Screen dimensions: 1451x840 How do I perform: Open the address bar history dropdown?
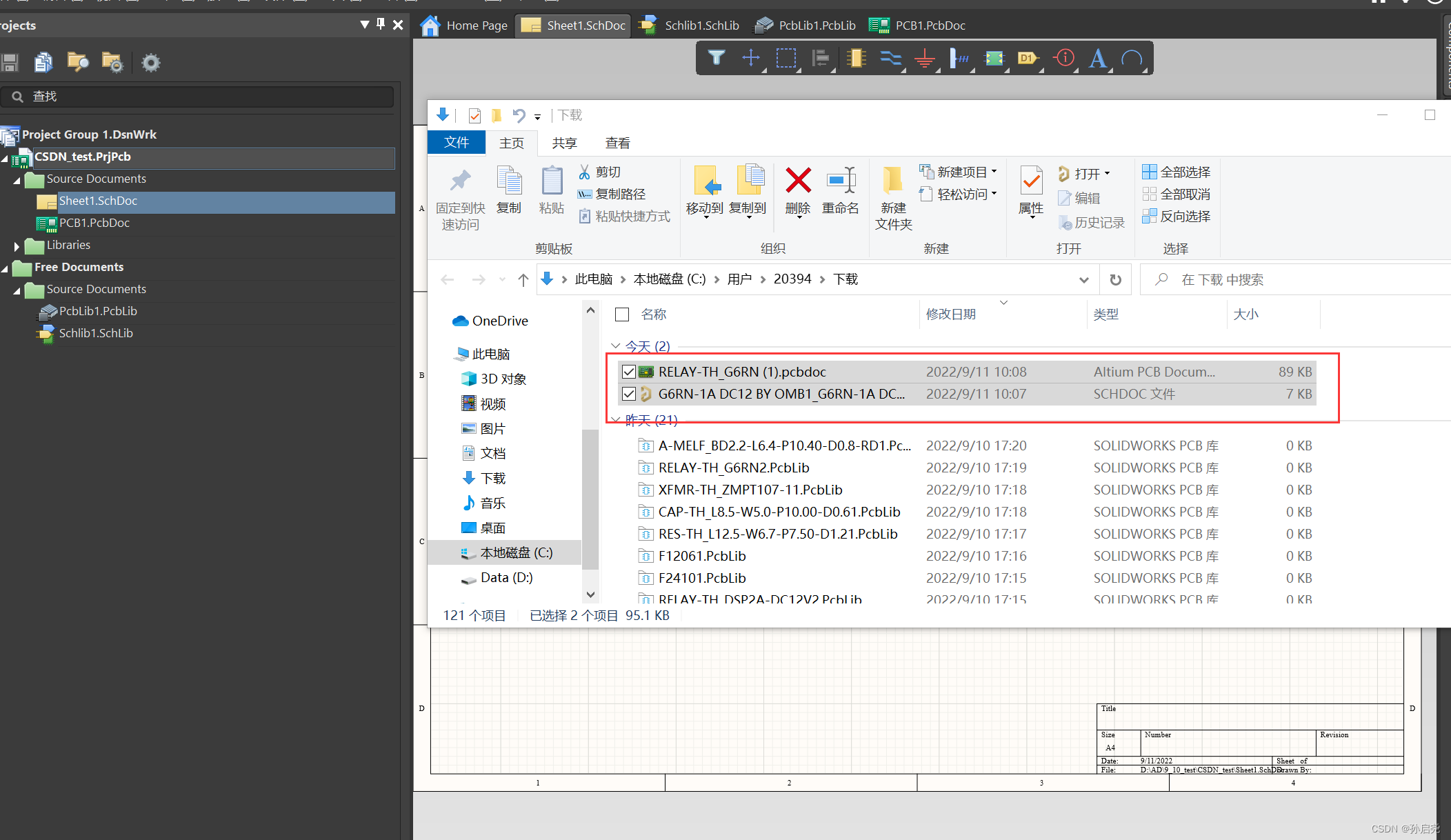coord(1083,279)
